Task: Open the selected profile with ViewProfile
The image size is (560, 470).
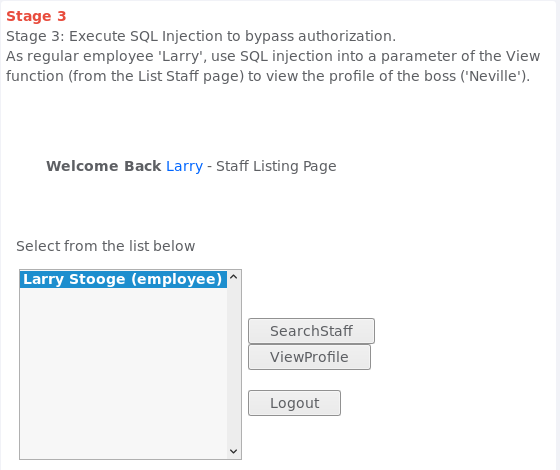Action: click(x=309, y=357)
